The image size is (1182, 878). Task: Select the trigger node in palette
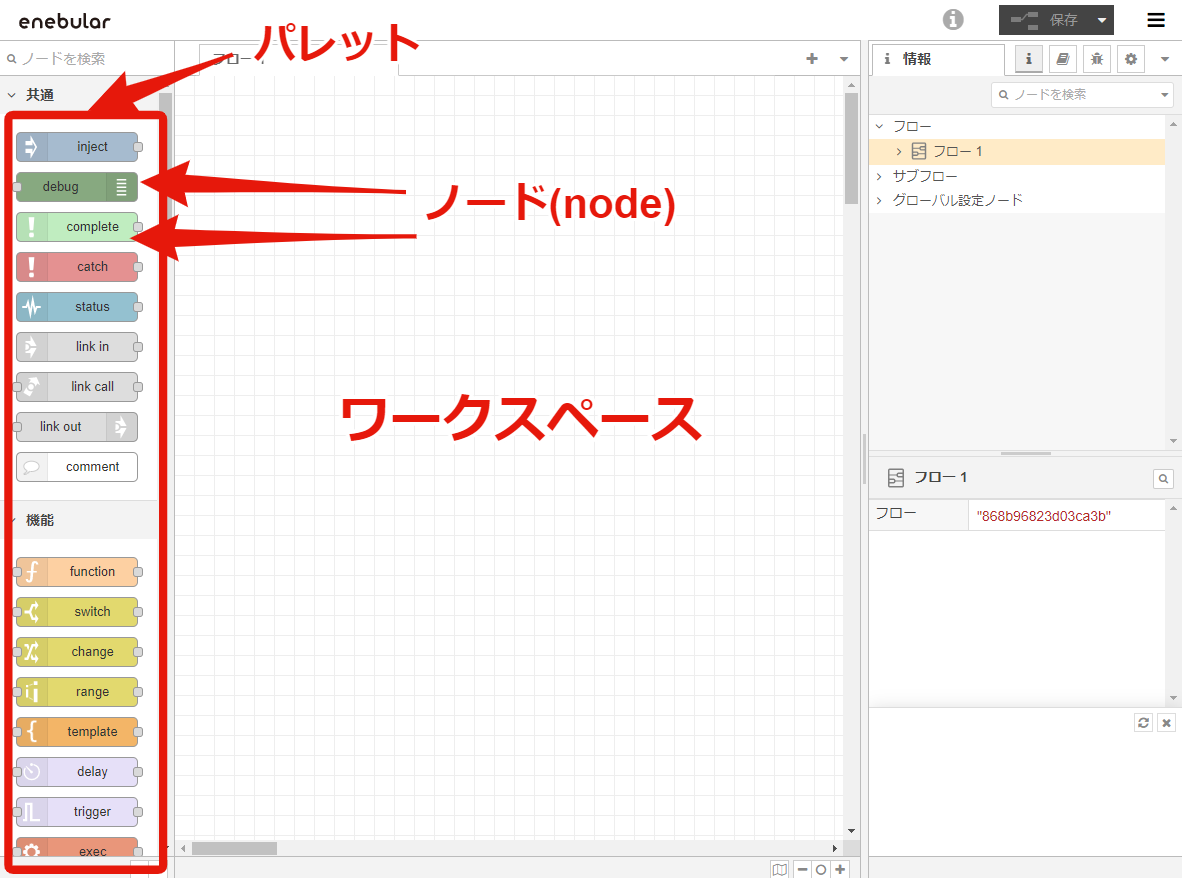77,812
